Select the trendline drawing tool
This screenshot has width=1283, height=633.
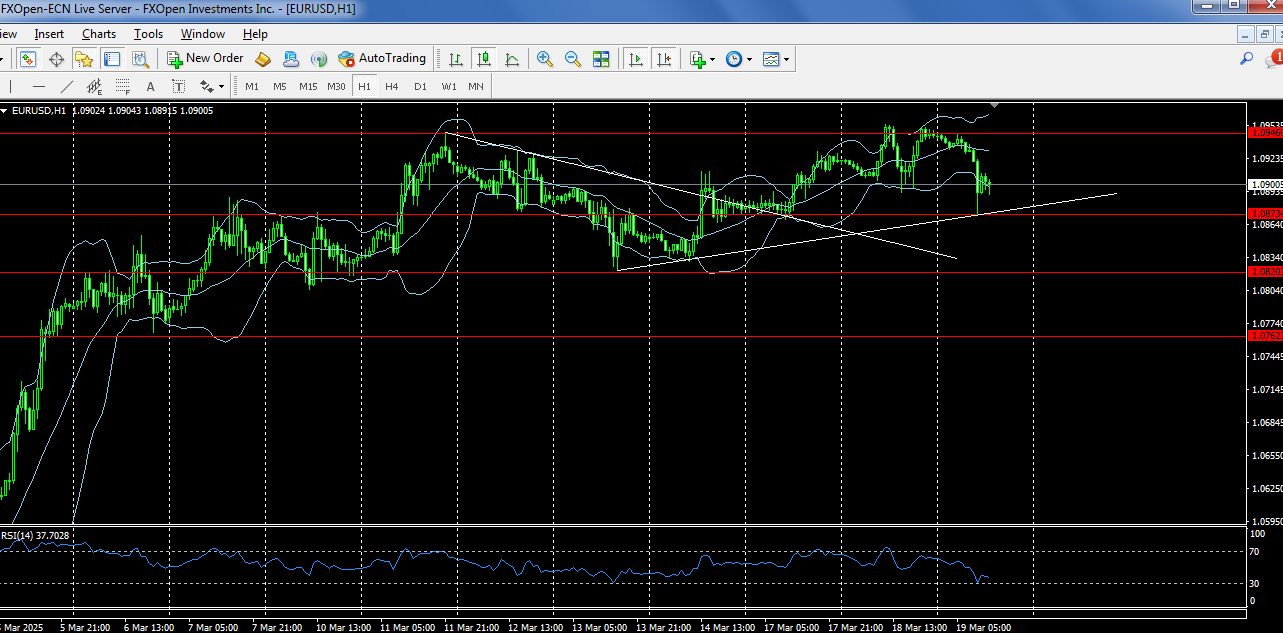coord(67,86)
